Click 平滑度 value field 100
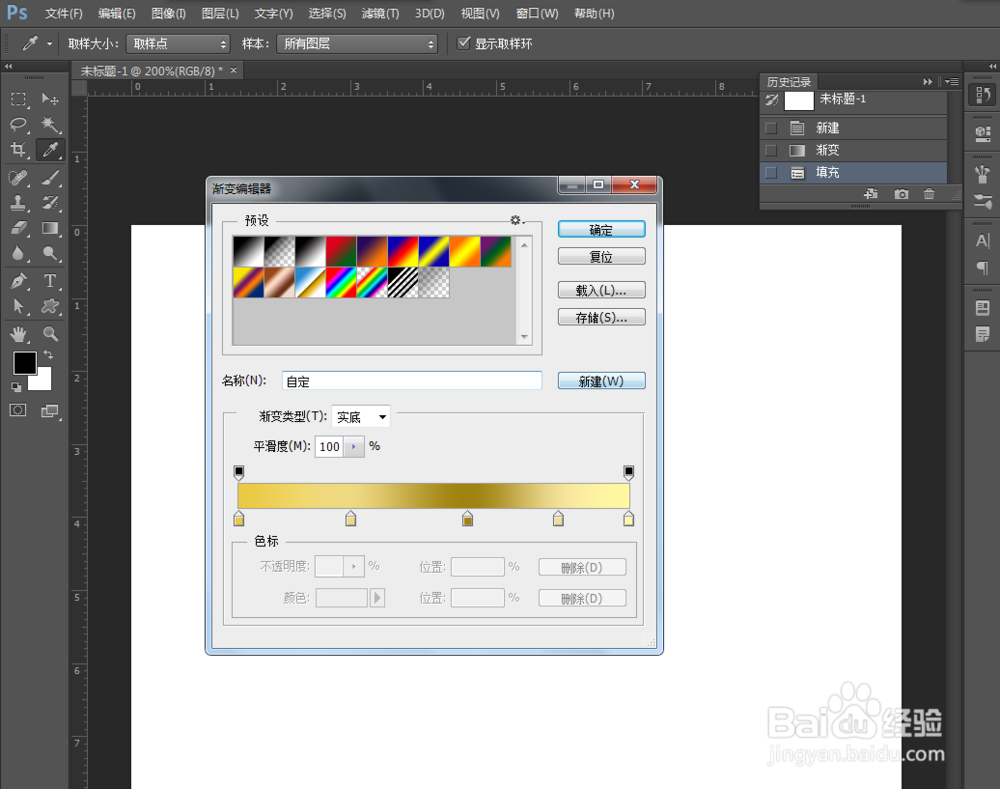Viewport: 1000px width, 789px height. (330, 446)
